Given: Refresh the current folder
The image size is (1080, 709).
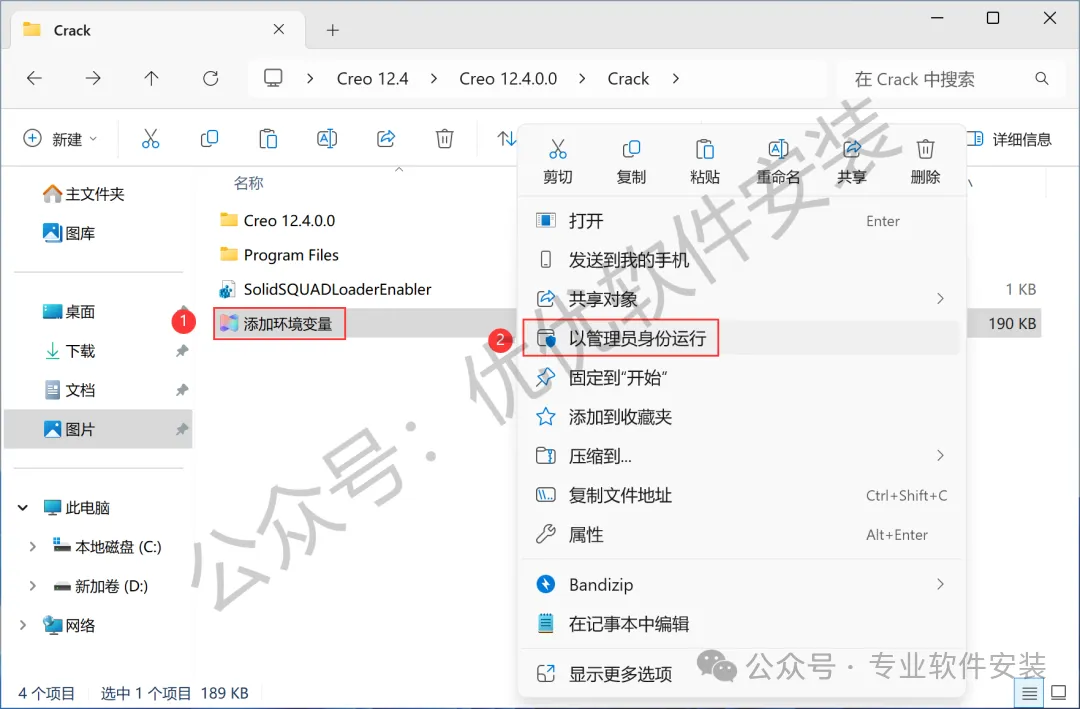Looking at the screenshot, I should coord(211,79).
